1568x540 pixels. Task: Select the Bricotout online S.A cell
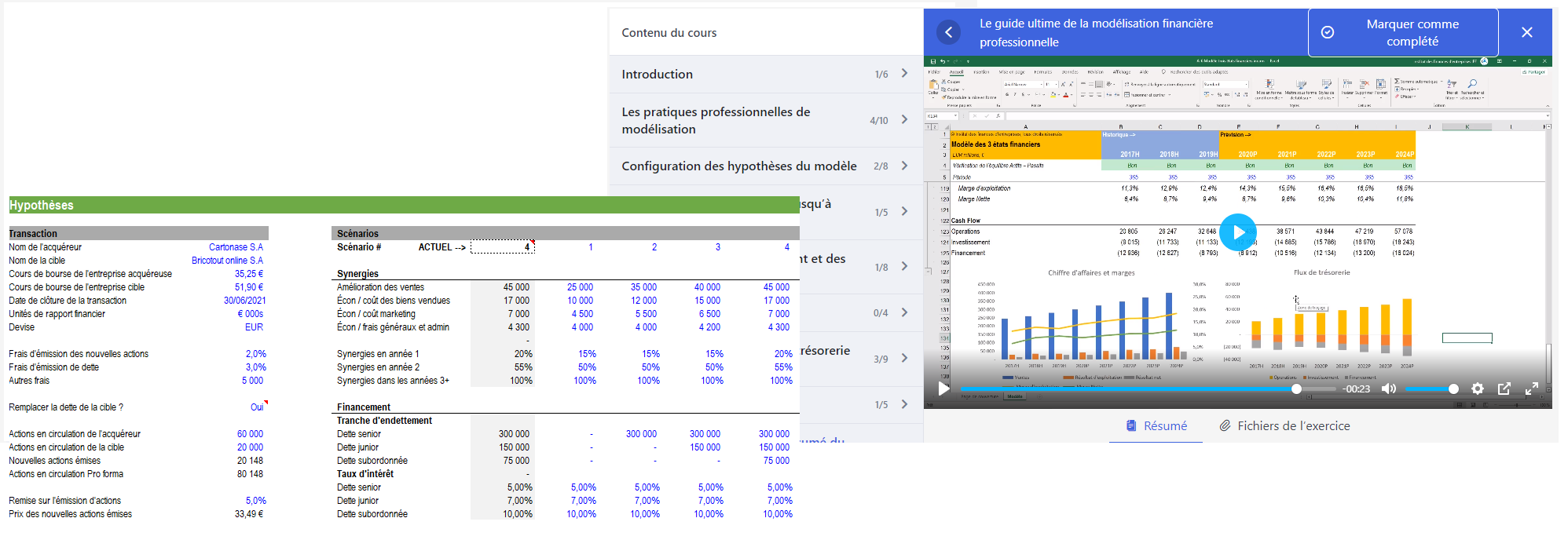click(227, 260)
